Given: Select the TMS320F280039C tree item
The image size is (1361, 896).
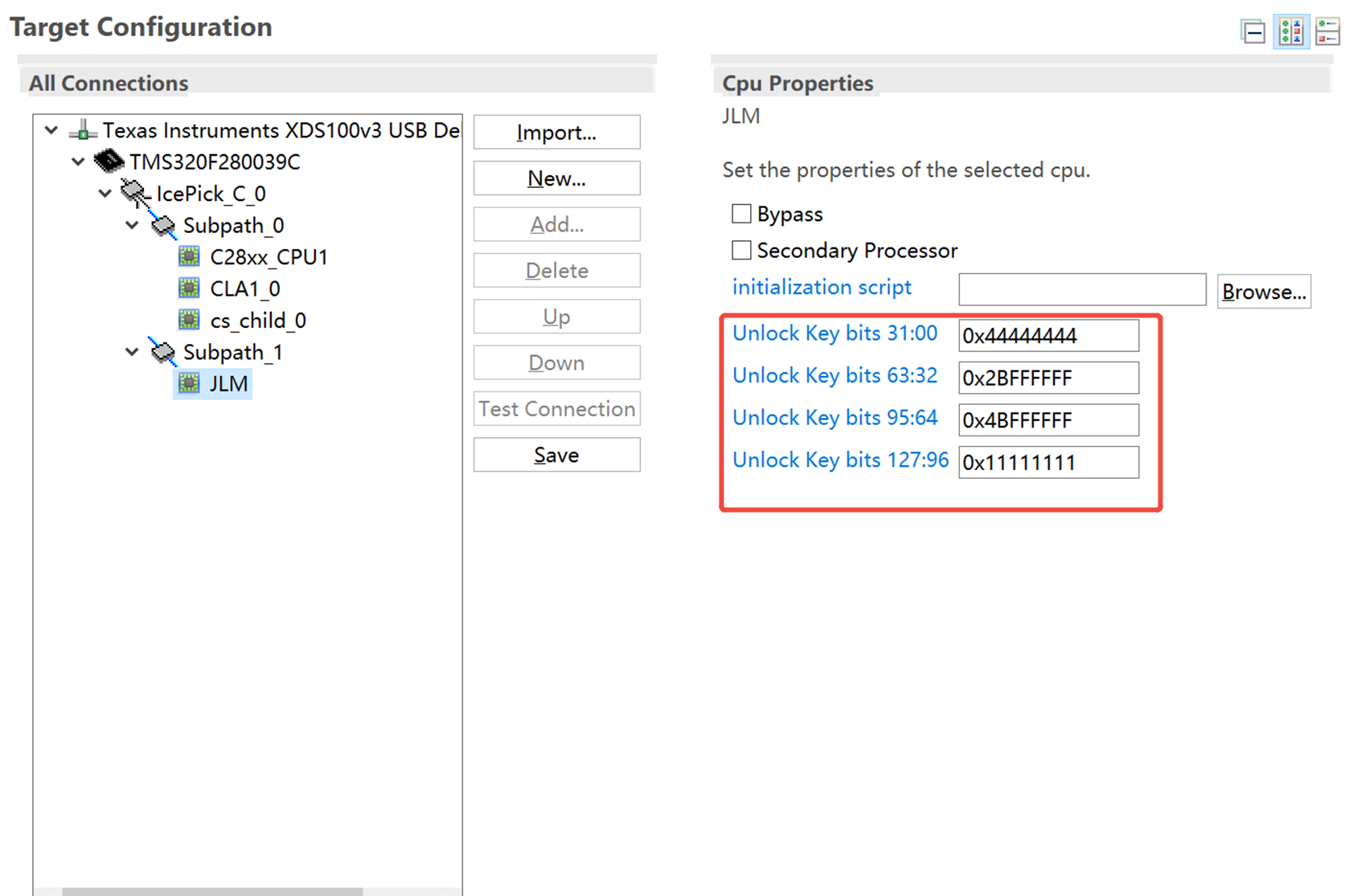Looking at the screenshot, I should [x=215, y=162].
